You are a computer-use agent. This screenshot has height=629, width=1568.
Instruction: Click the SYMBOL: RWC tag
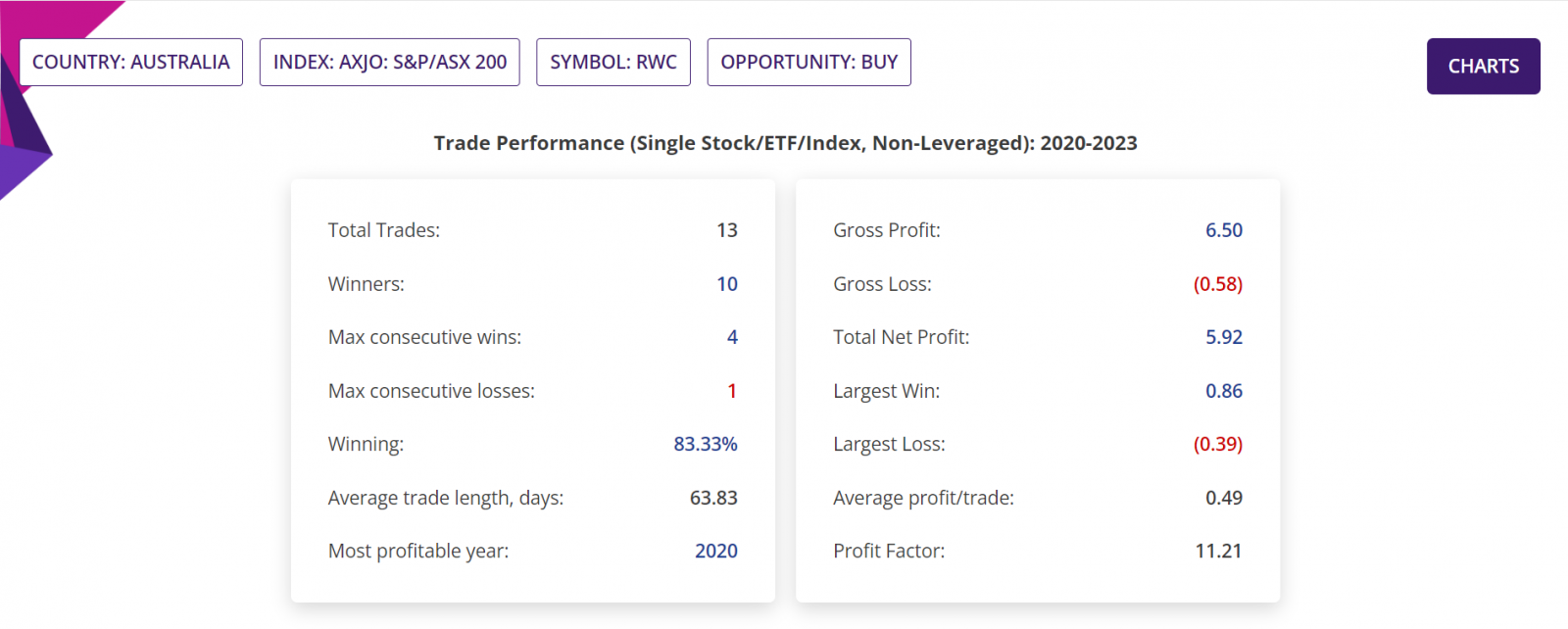pos(613,62)
